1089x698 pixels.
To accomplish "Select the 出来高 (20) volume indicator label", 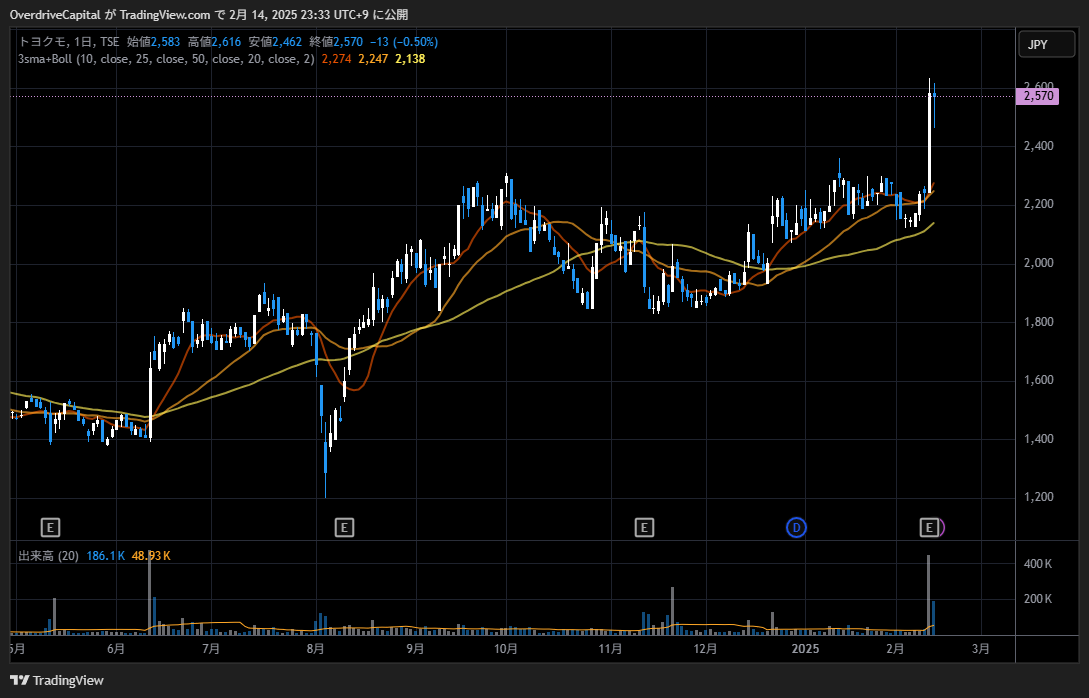I will click(48, 555).
